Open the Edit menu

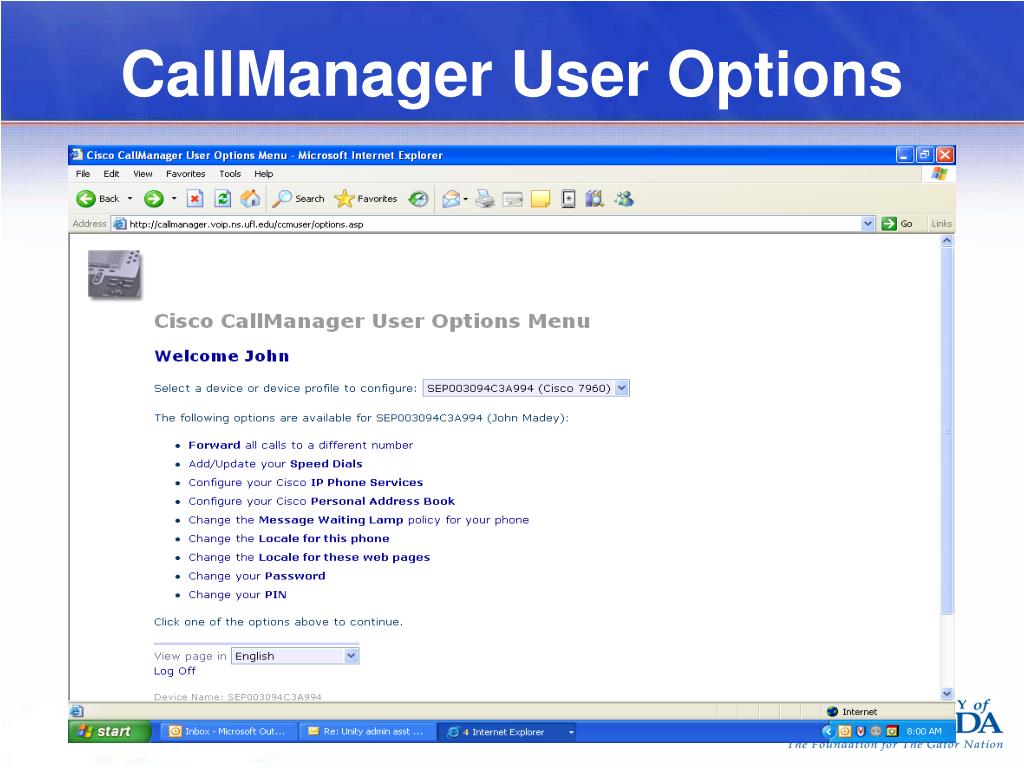point(111,174)
